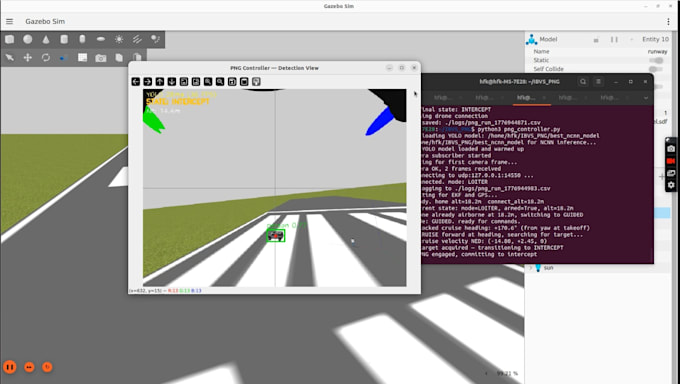
Task: Insert a box shape in Gazebo
Action: (10, 39)
